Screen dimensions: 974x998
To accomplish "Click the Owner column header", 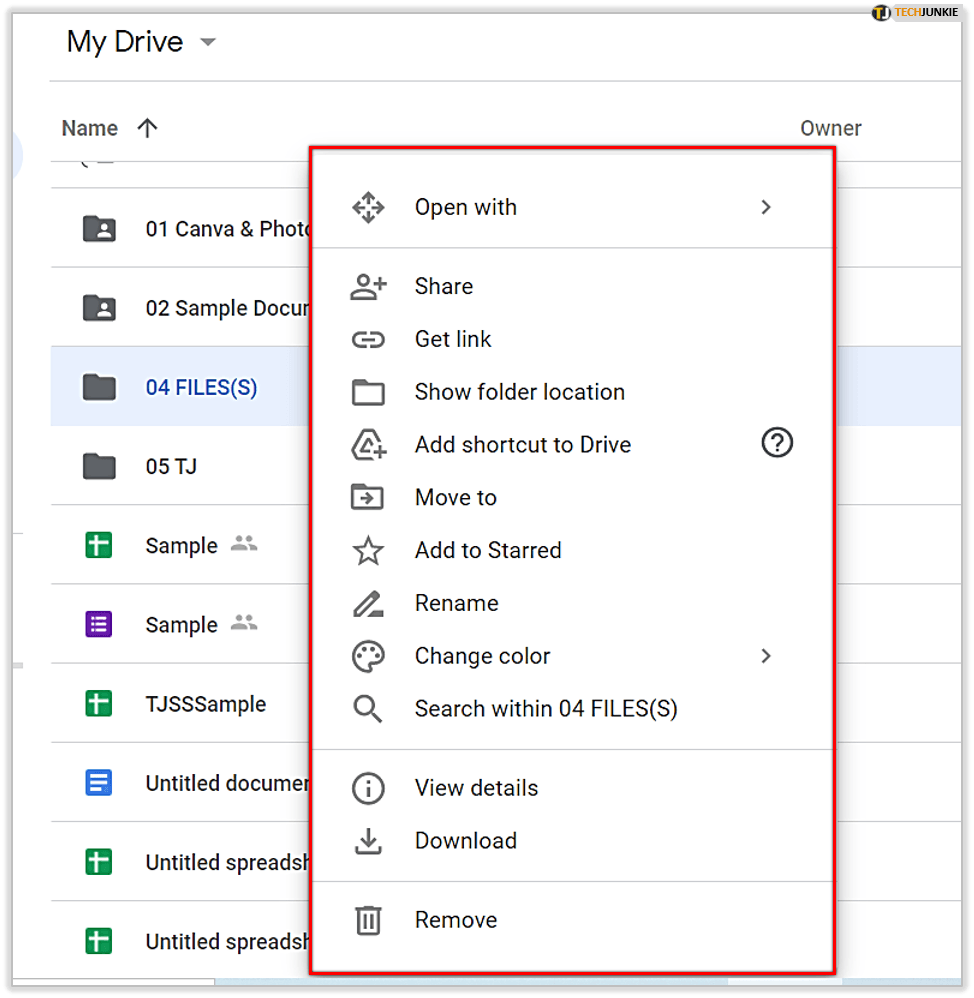I will click(x=830, y=128).
